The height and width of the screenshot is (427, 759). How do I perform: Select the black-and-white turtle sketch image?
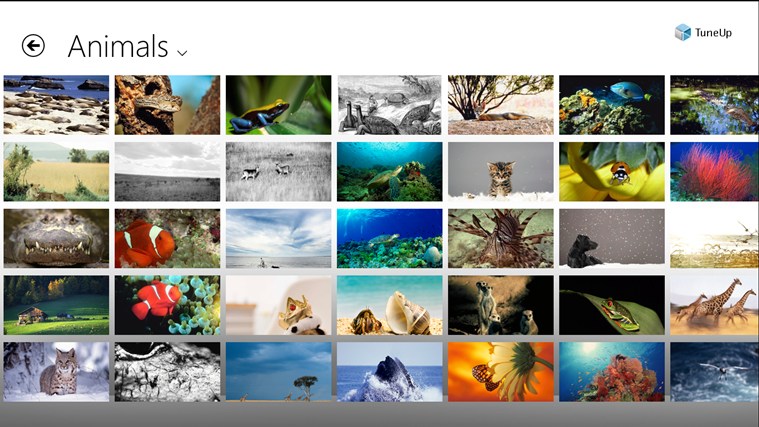(x=389, y=105)
